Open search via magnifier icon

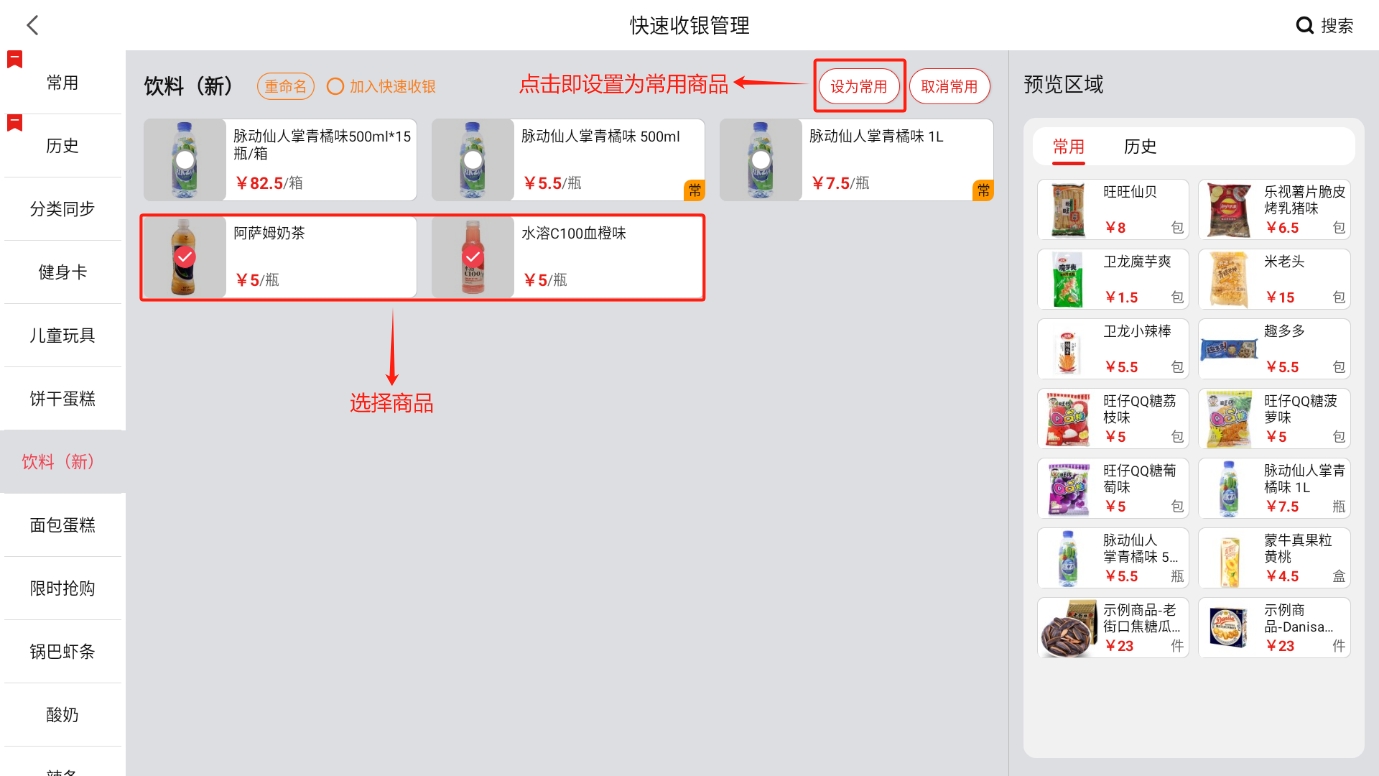coord(1305,26)
